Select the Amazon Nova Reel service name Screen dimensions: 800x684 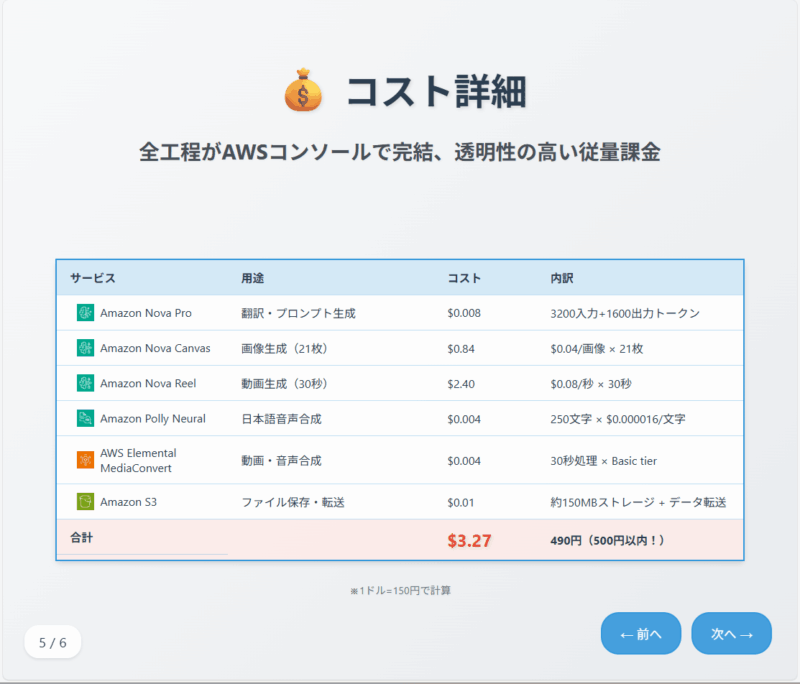tap(148, 383)
